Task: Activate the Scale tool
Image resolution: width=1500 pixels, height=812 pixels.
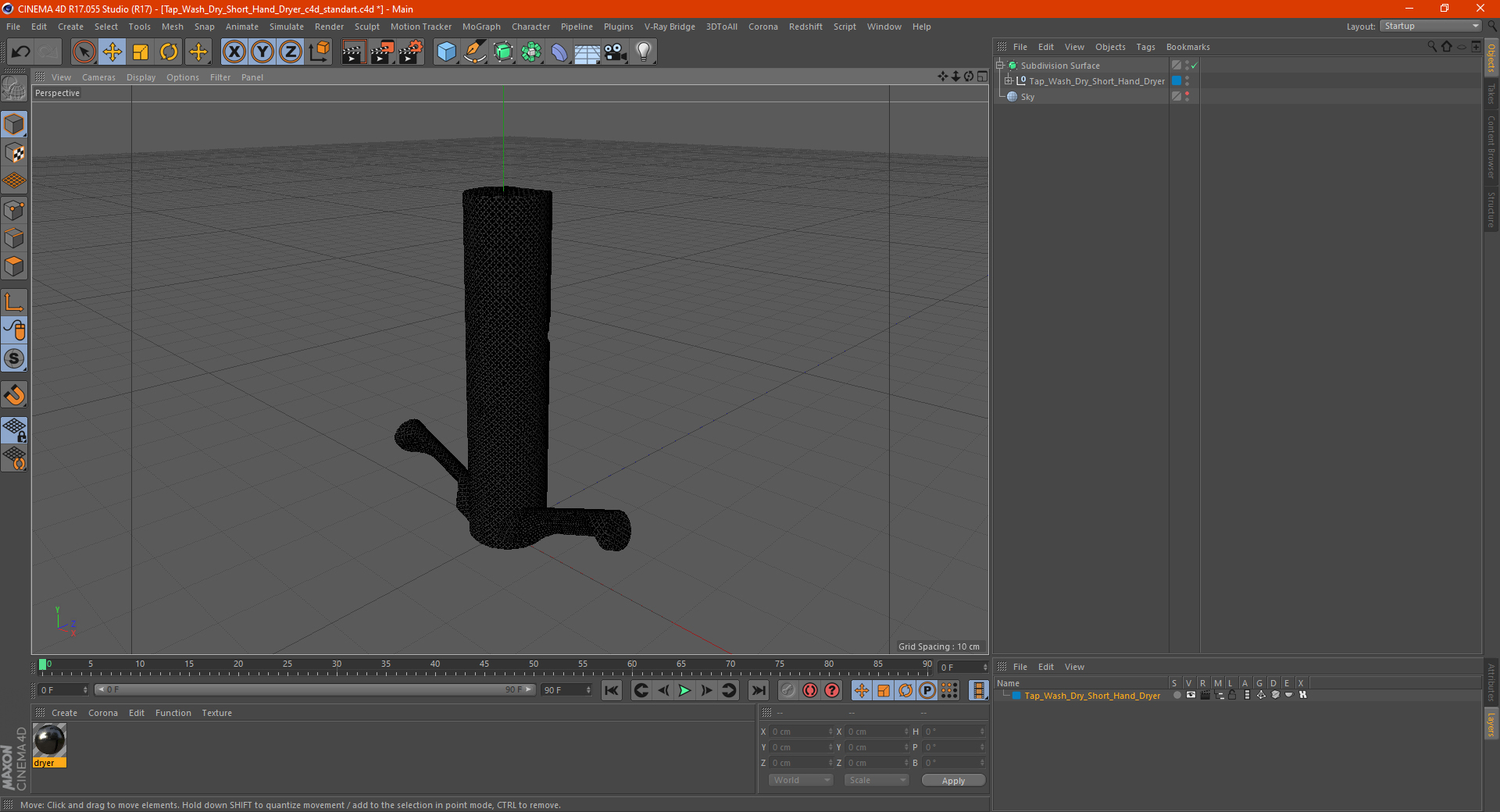Action: [141, 52]
